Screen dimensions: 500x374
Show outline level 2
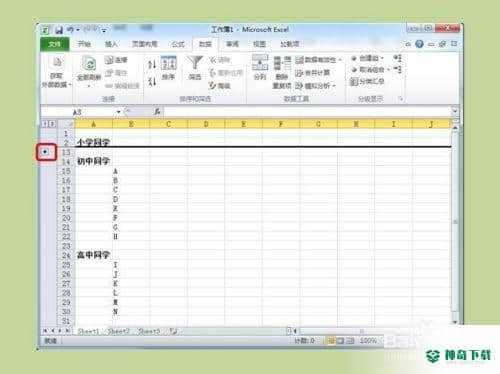(52, 124)
